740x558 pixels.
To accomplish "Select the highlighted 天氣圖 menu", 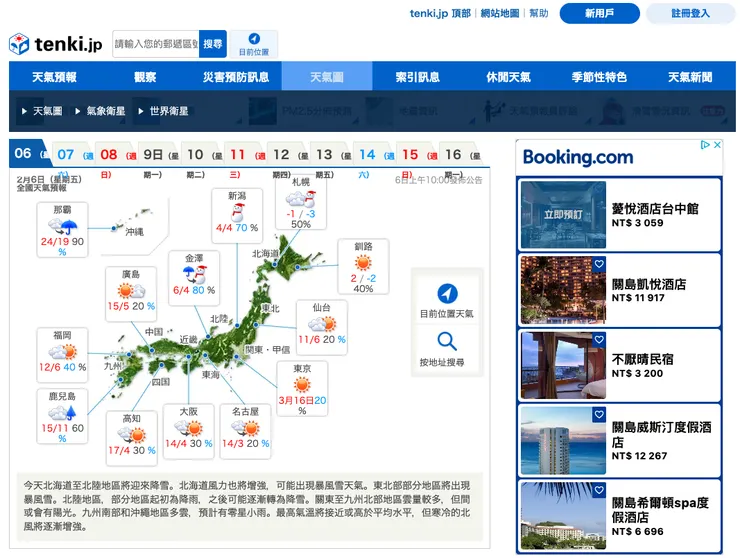I will tap(327, 76).
